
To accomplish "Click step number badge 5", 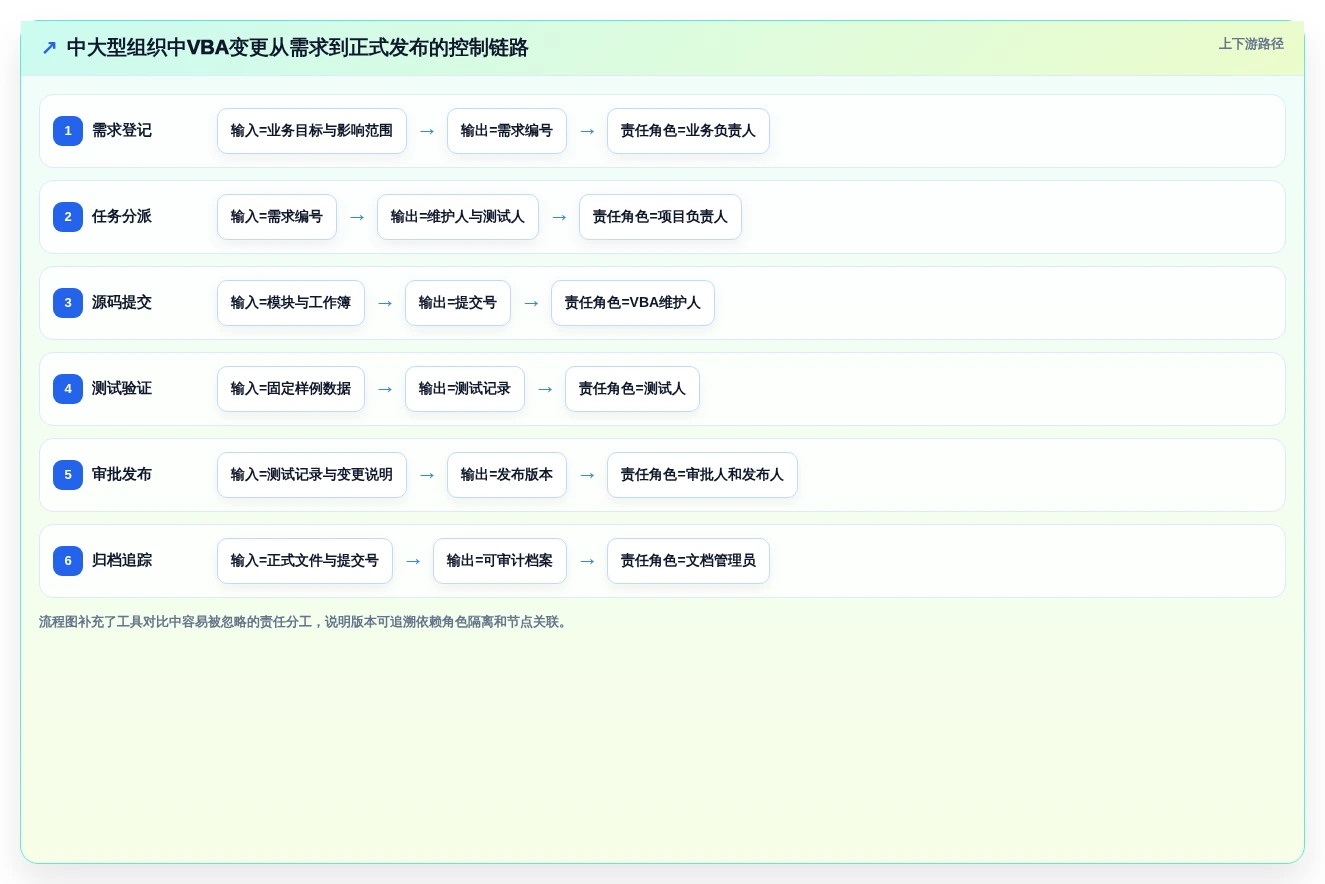I will [68, 475].
